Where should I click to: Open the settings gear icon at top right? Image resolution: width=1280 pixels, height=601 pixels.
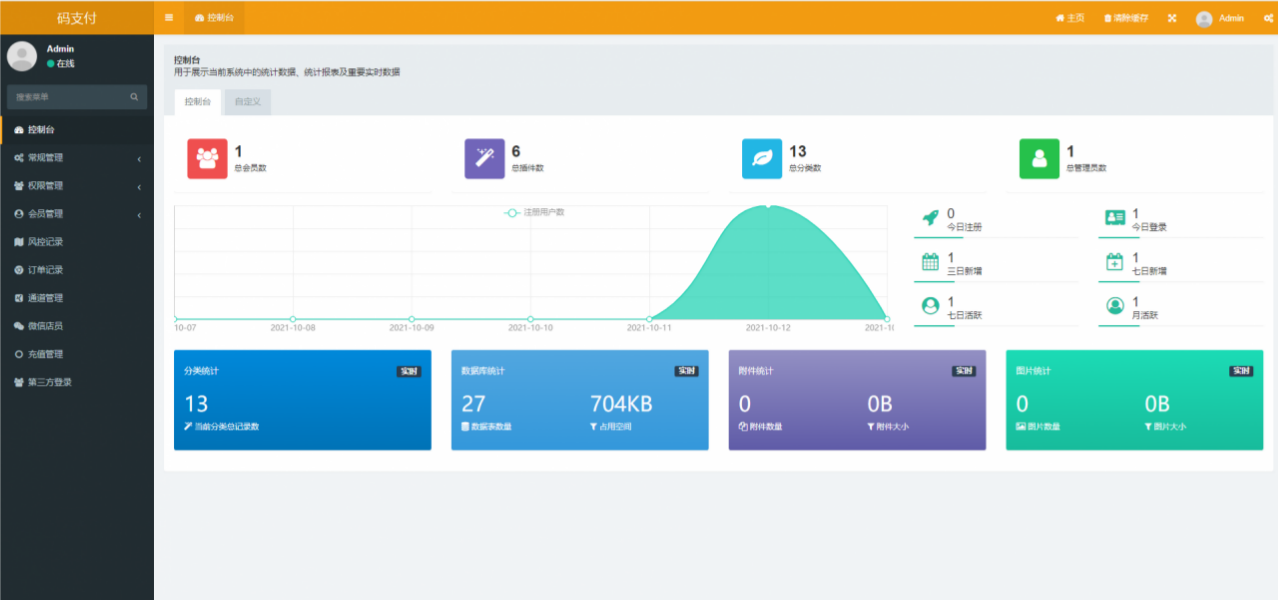coord(1270,17)
